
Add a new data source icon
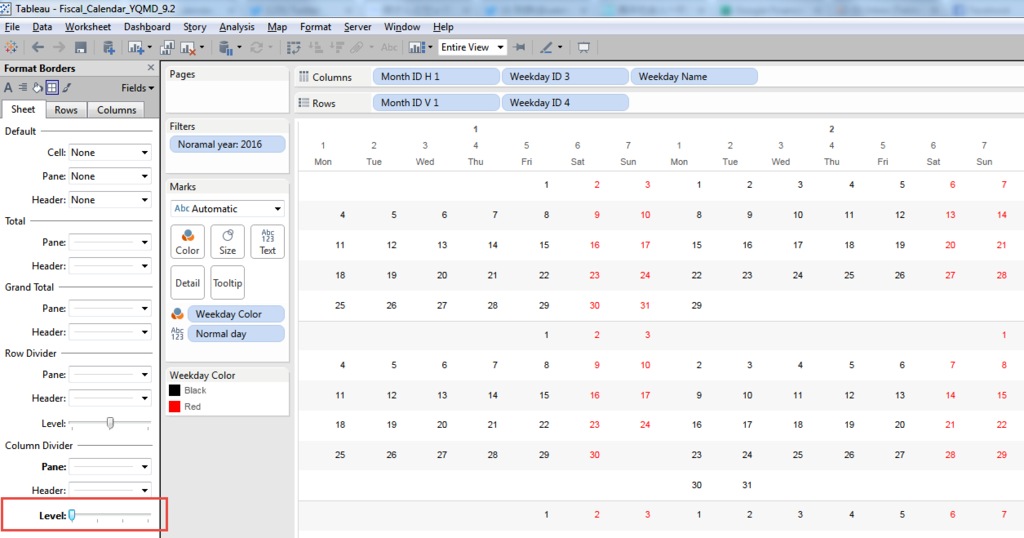(x=108, y=47)
